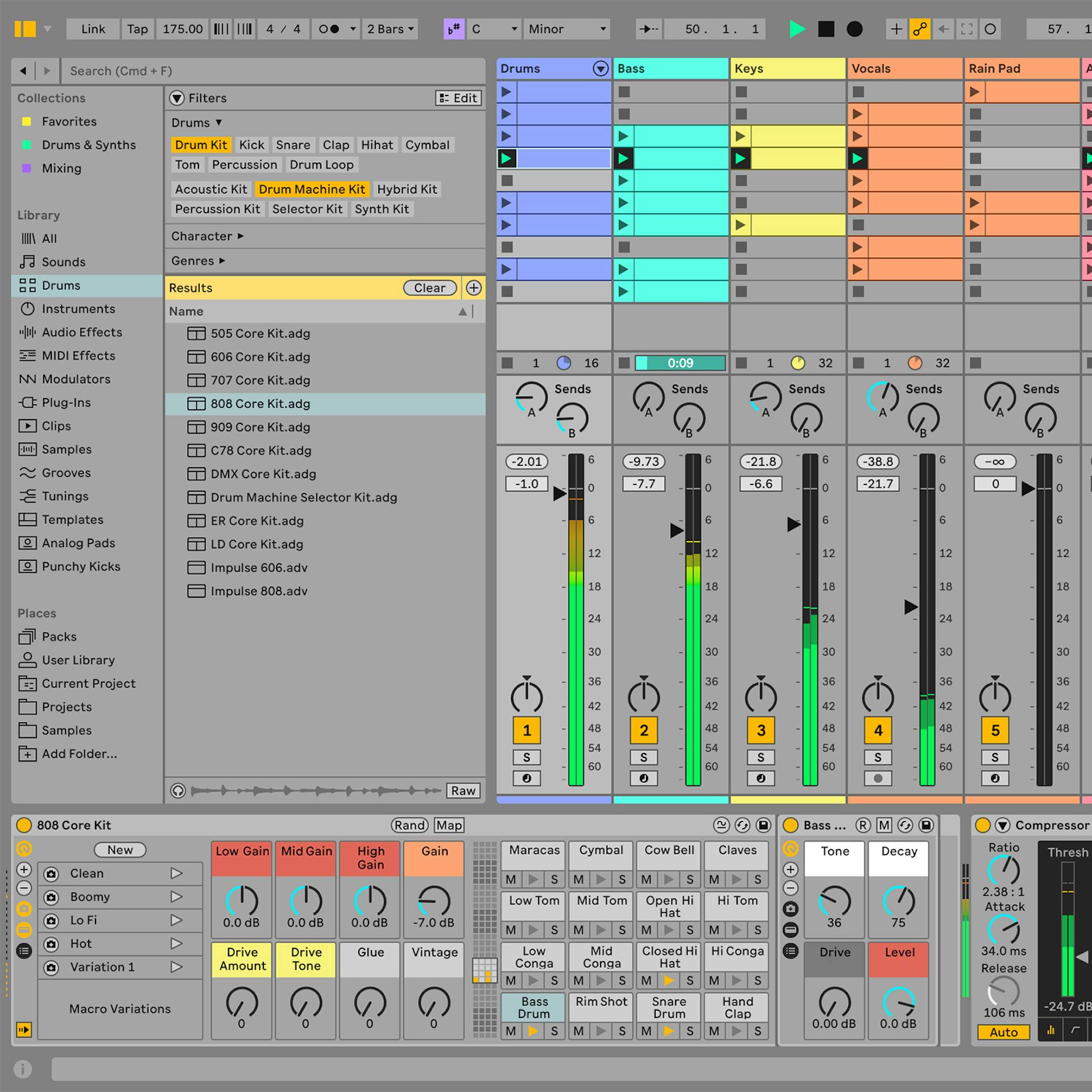
Task: Click the Clear button in the Results panel
Action: [x=429, y=288]
